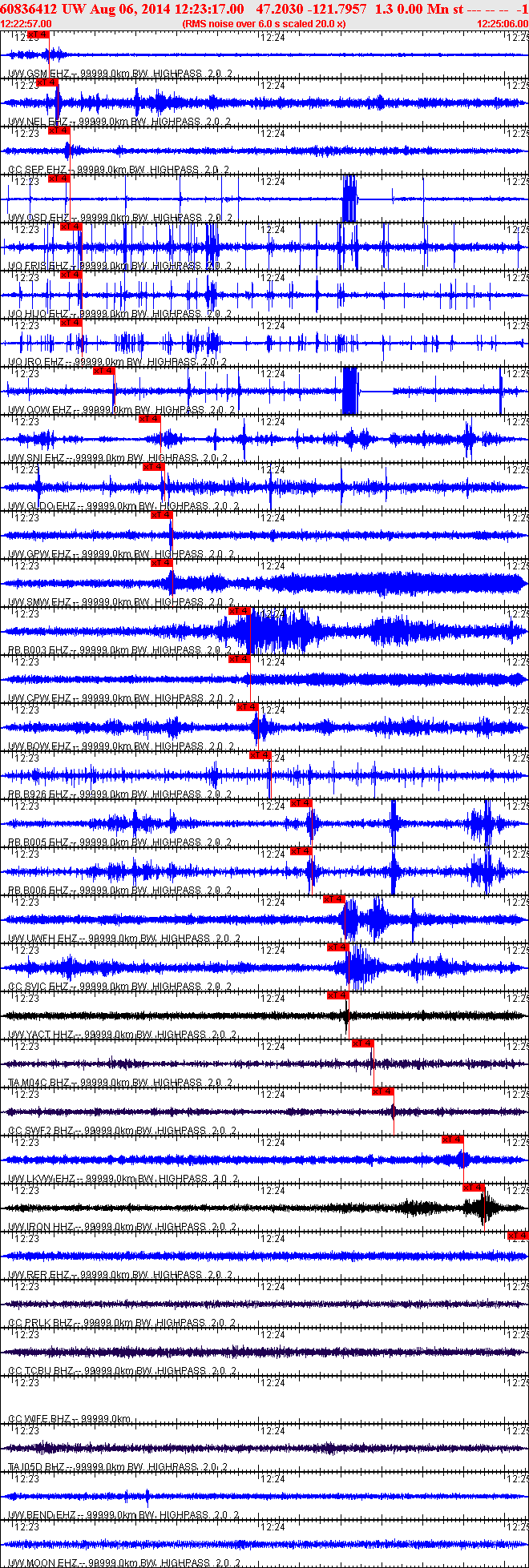Image resolution: width=529 pixels, height=1568 pixels.
Task: Select the pick marker on UW OSD trace
Action: click(x=59, y=179)
